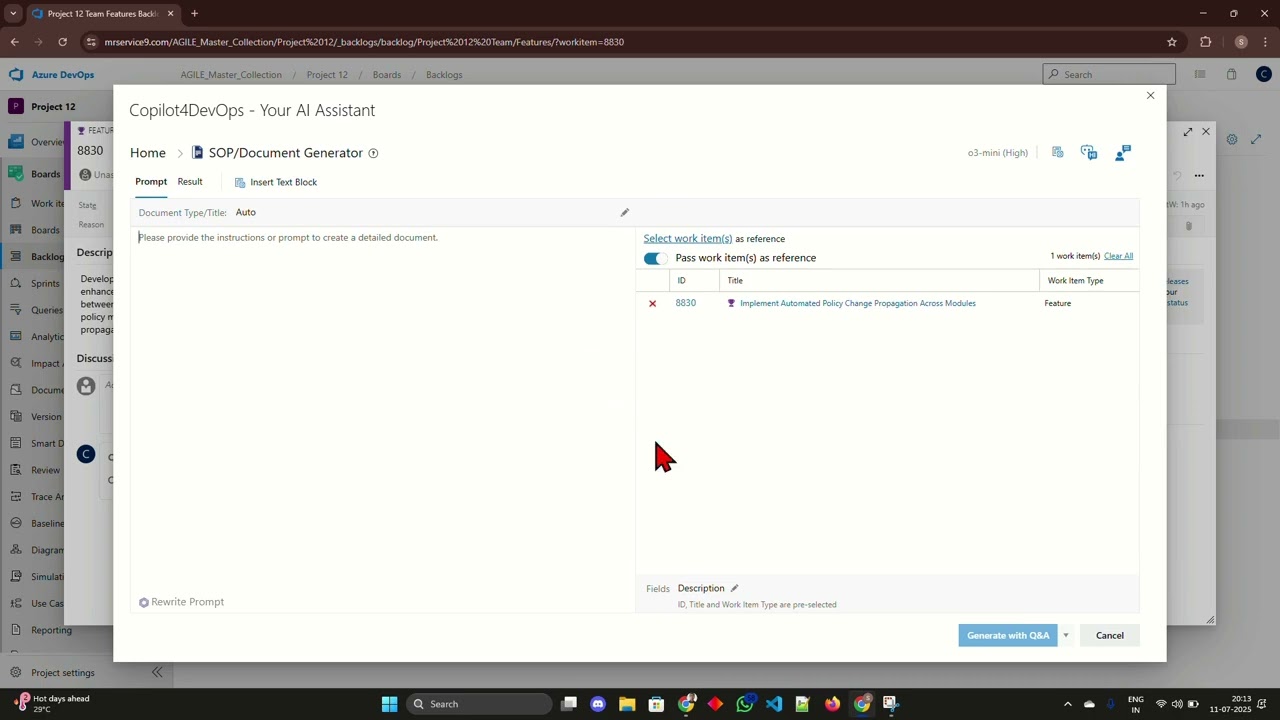The height and width of the screenshot is (720, 1280).
Task: Go to Home breadcrumb
Action: 148,153
